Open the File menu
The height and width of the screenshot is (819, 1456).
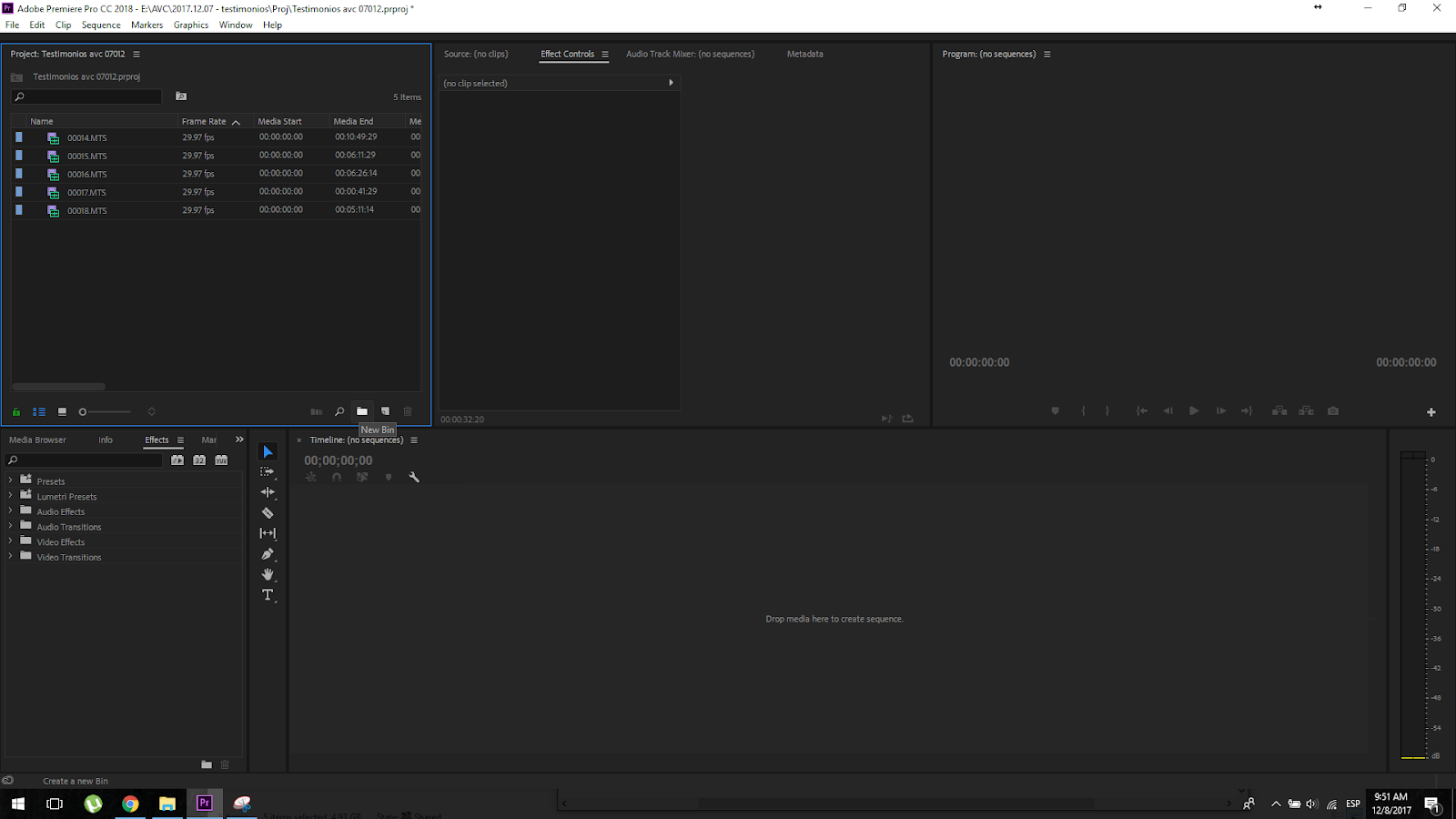point(13,25)
